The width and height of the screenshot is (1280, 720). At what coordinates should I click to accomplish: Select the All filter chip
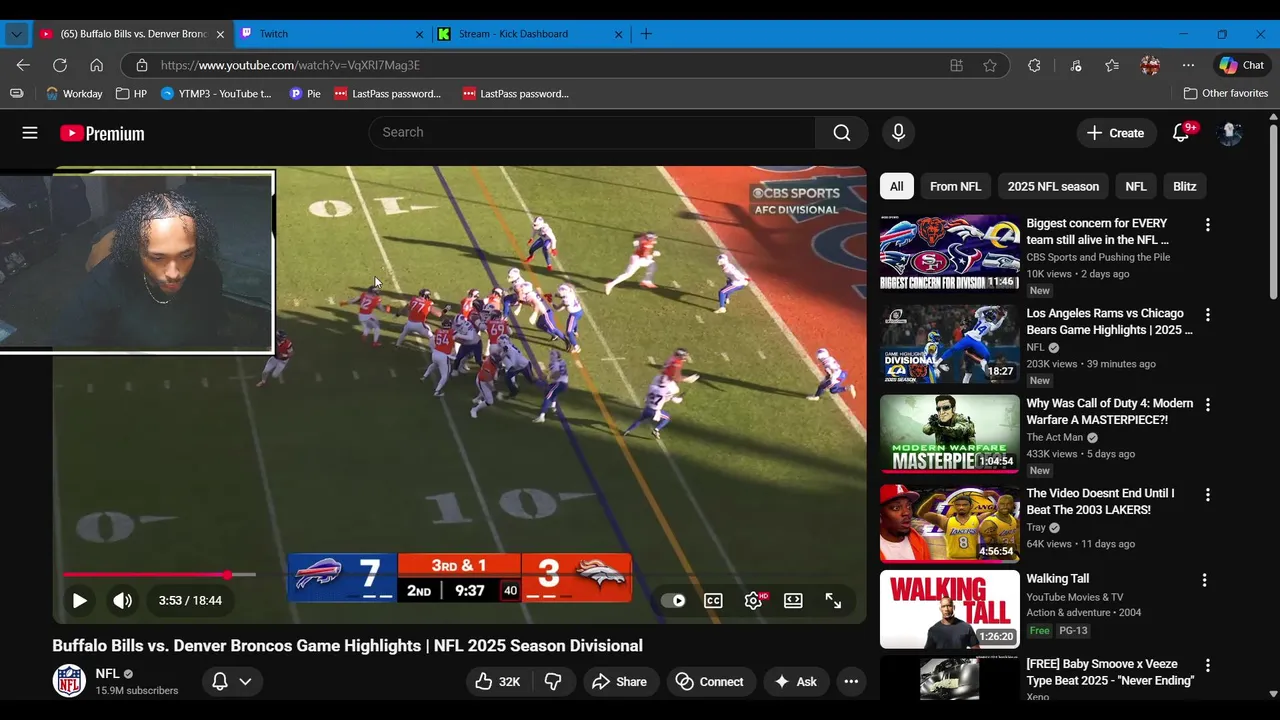897,186
